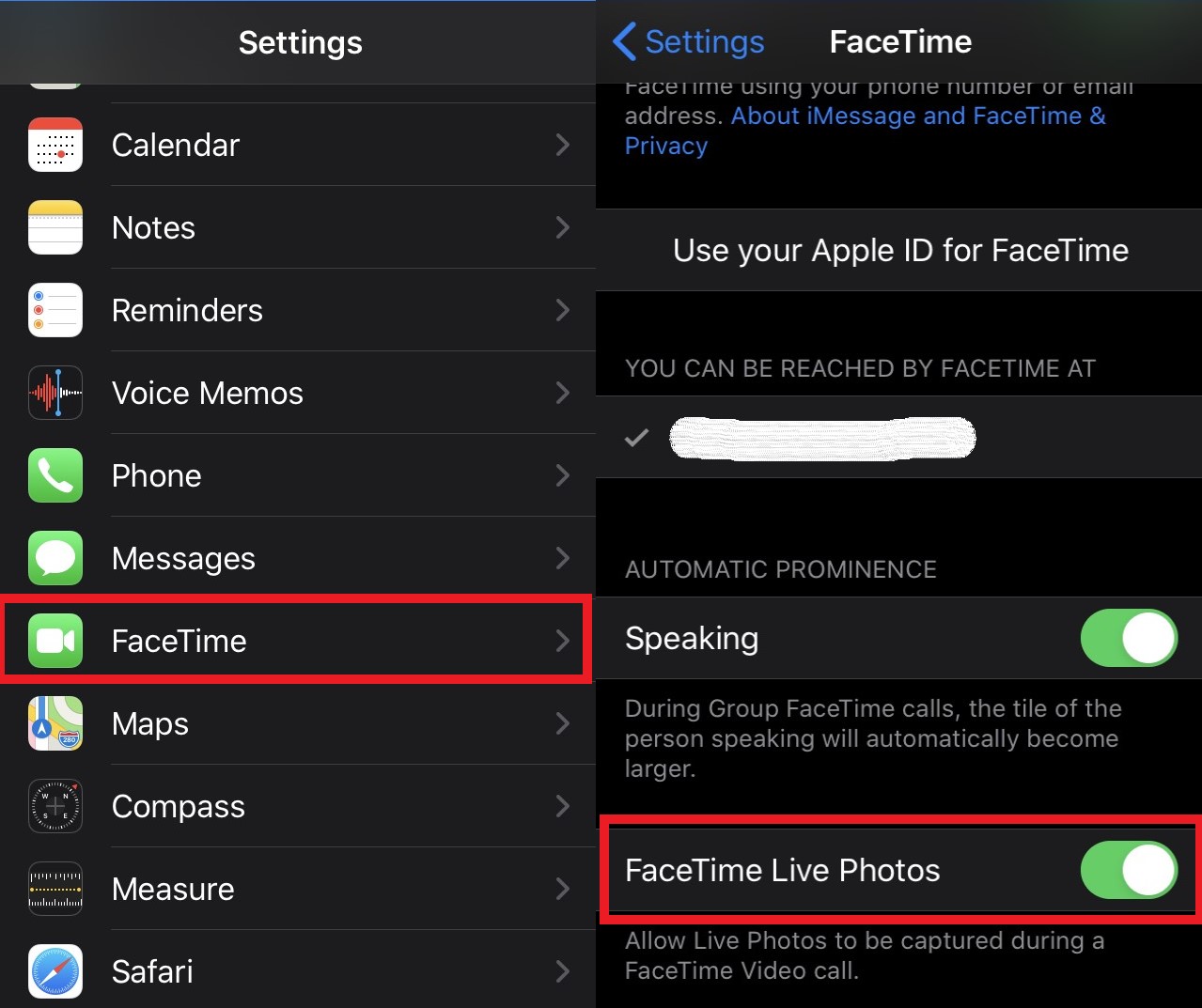Open About iMessage and FaceTime & Privacy link

tap(866, 131)
